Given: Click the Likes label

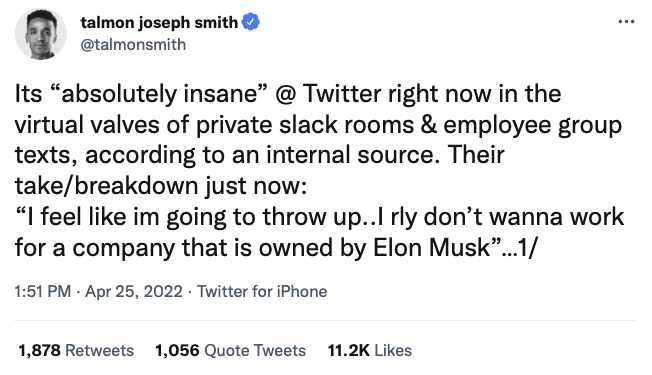Looking at the screenshot, I should [x=393, y=350].
